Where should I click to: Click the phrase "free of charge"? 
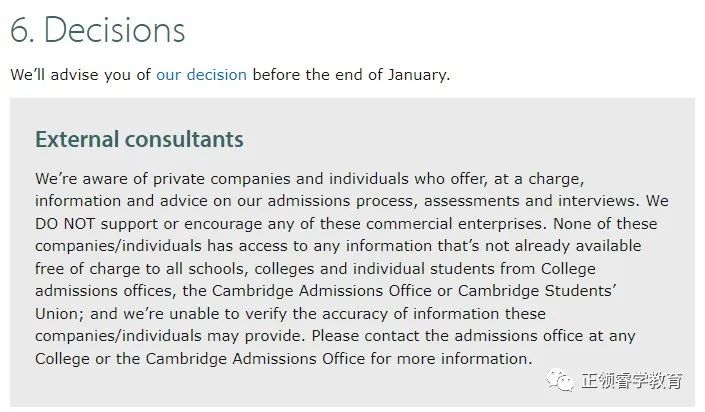click(88, 269)
